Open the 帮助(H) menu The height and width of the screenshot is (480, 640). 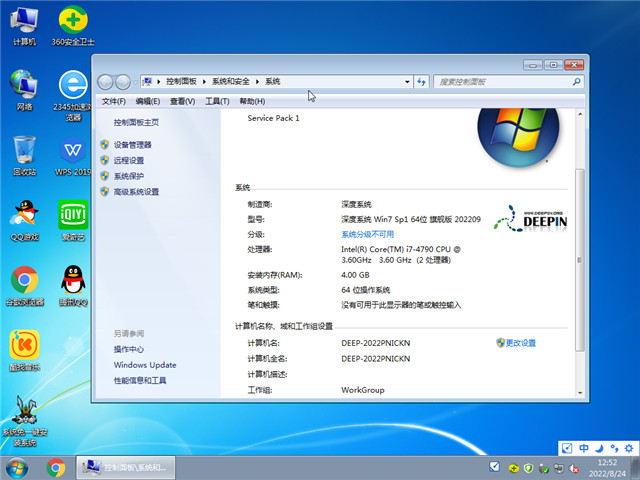(x=252, y=101)
